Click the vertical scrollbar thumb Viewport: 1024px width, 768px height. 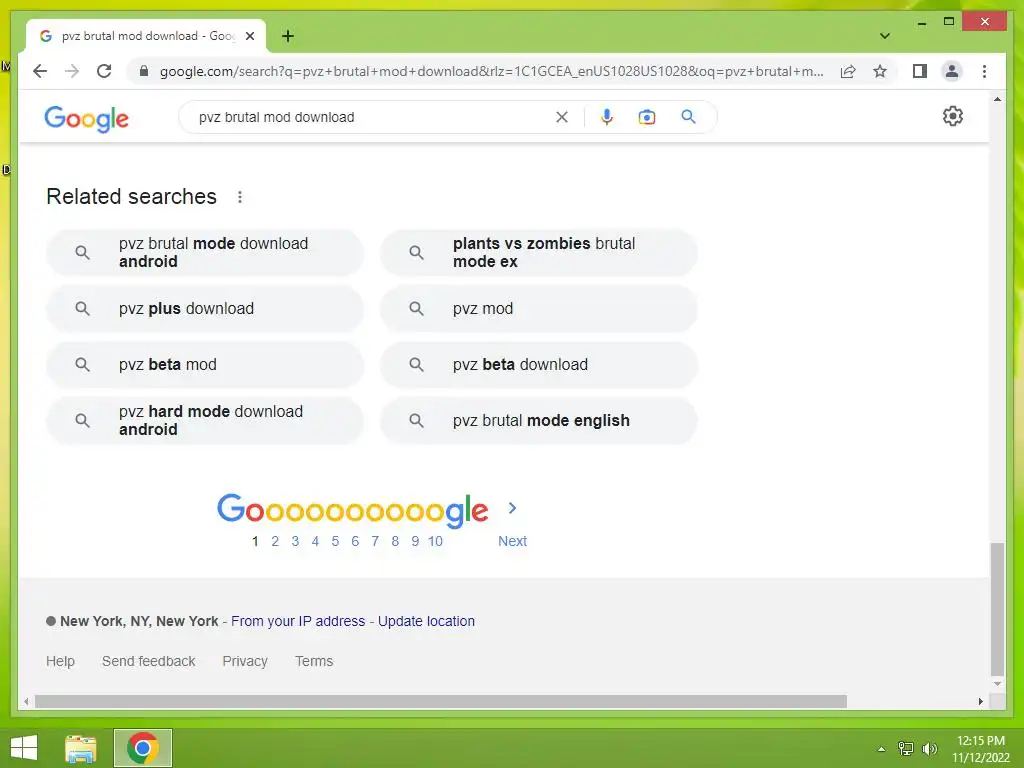997,609
